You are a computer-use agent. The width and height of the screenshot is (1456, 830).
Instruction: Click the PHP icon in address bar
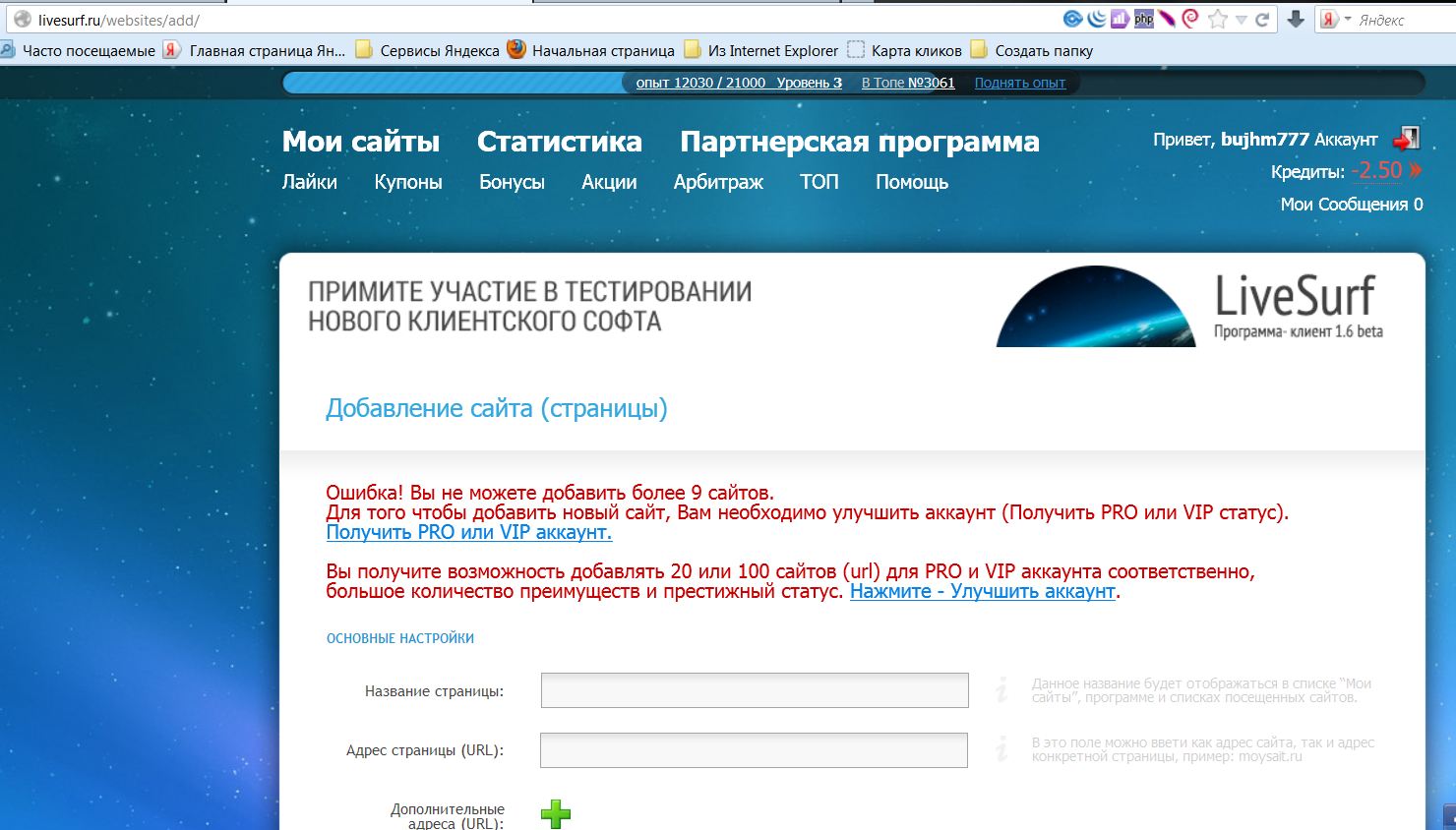pyautogui.click(x=1143, y=19)
